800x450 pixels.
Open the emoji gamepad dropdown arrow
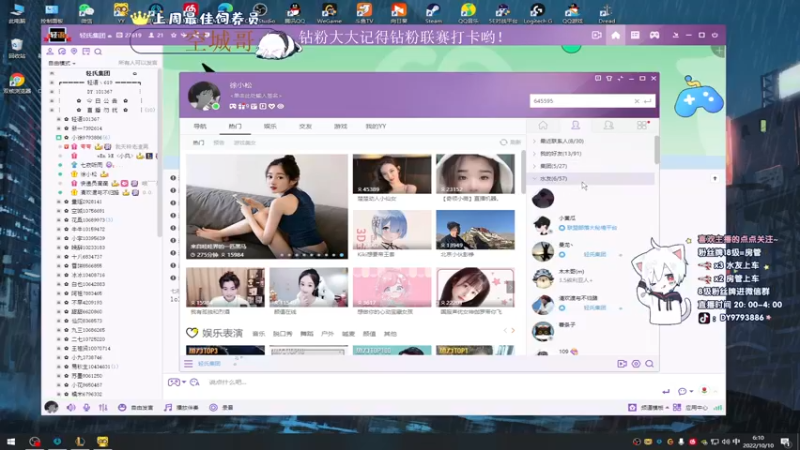[x=184, y=382]
